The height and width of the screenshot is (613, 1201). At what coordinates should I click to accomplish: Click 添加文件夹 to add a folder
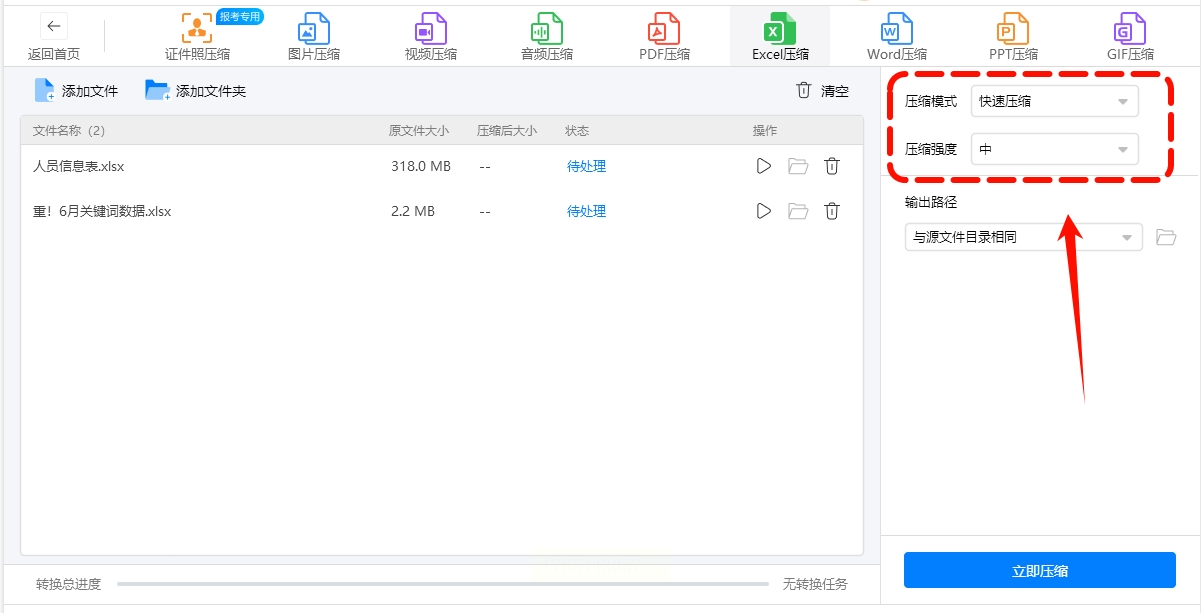[196, 91]
